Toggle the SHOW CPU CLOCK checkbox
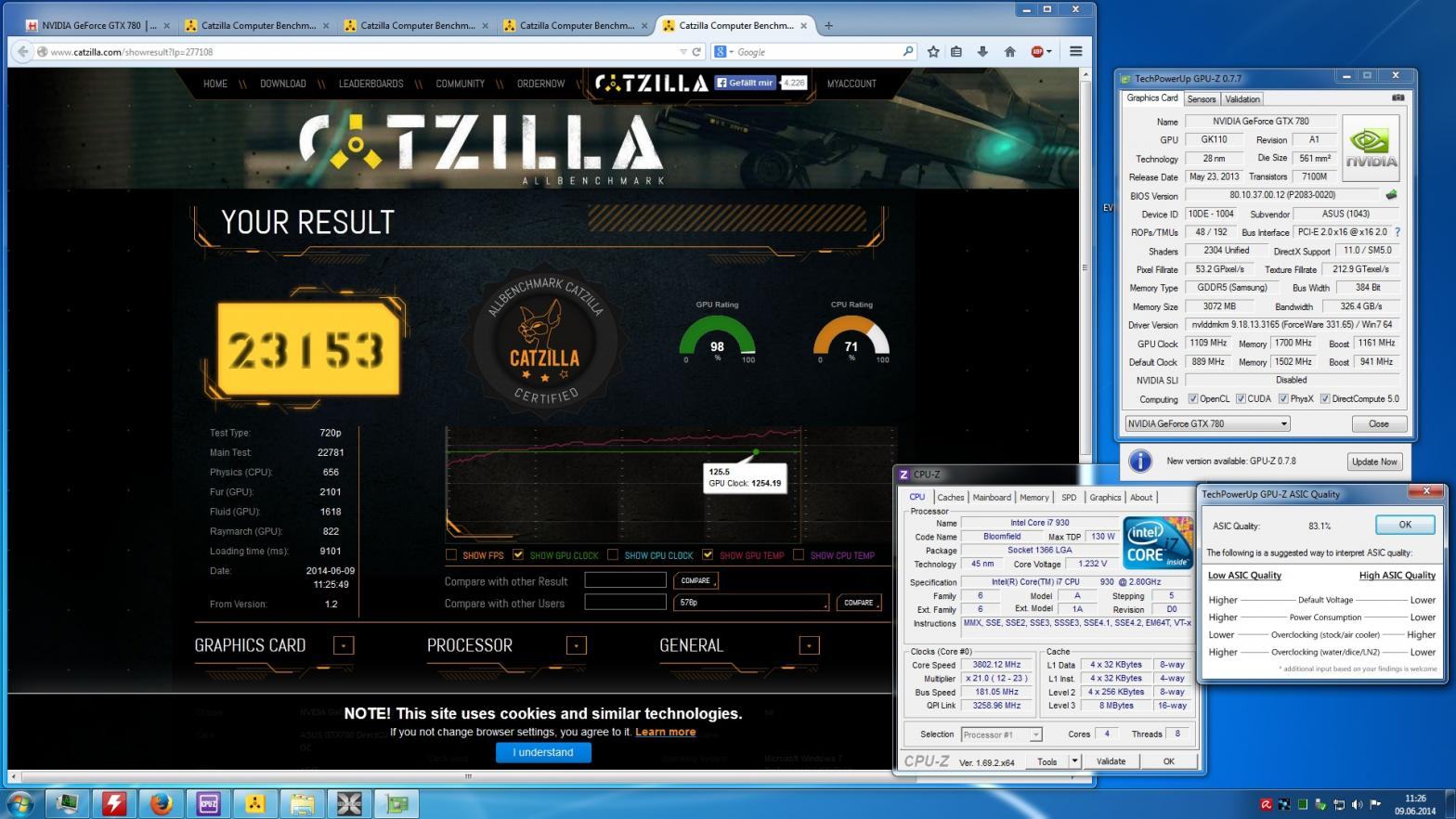1456x819 pixels. click(x=613, y=555)
